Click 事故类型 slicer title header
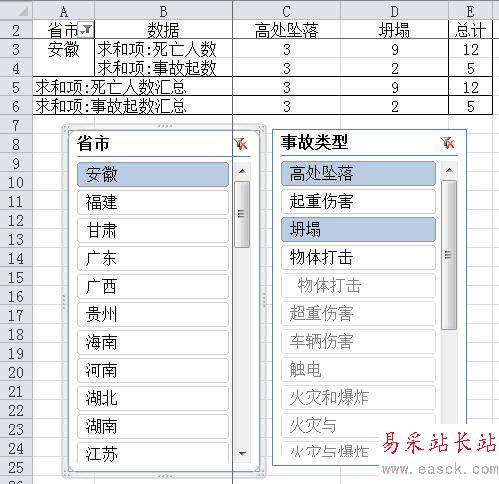The height and width of the screenshot is (484, 499). (x=314, y=142)
